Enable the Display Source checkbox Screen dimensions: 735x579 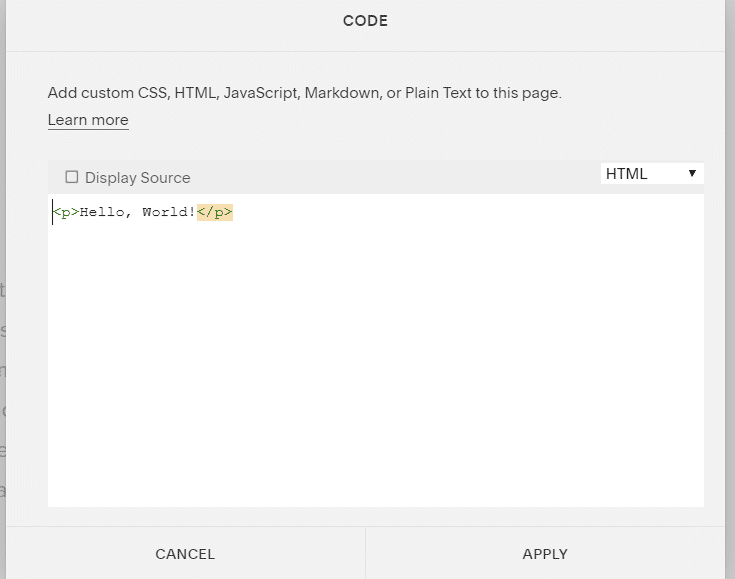pyautogui.click(x=72, y=177)
